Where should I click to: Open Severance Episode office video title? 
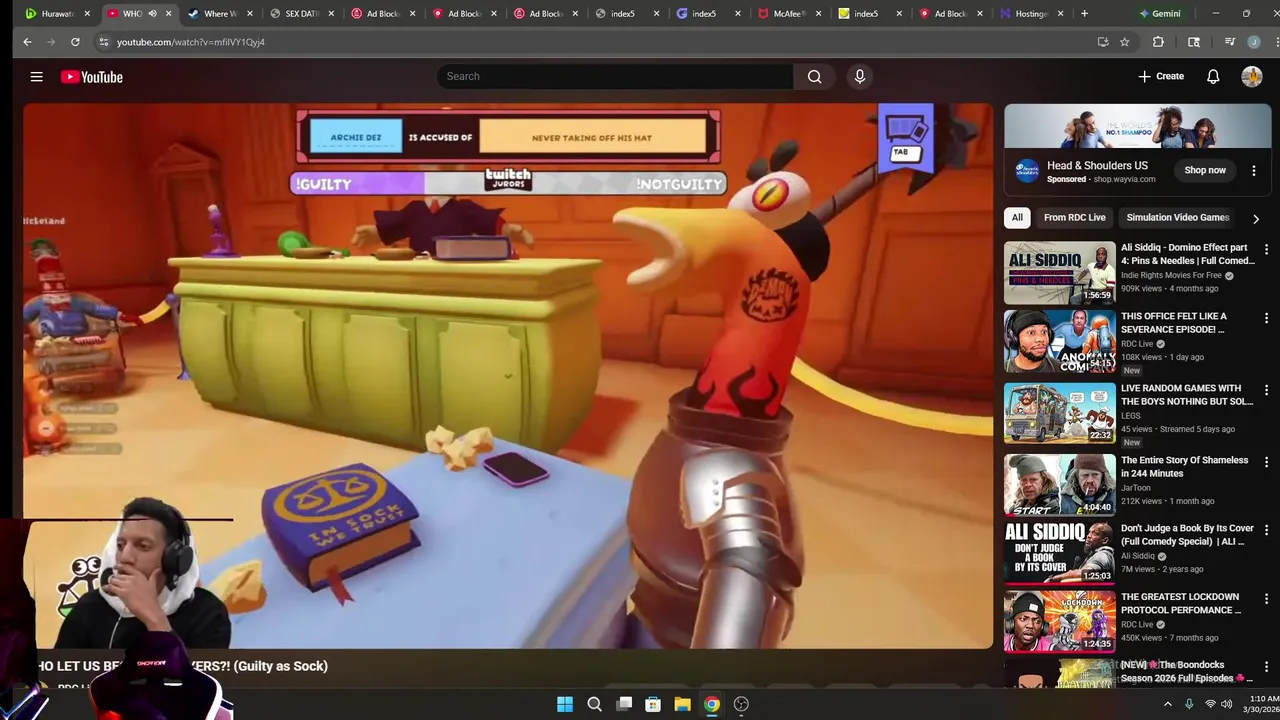tap(1173, 323)
